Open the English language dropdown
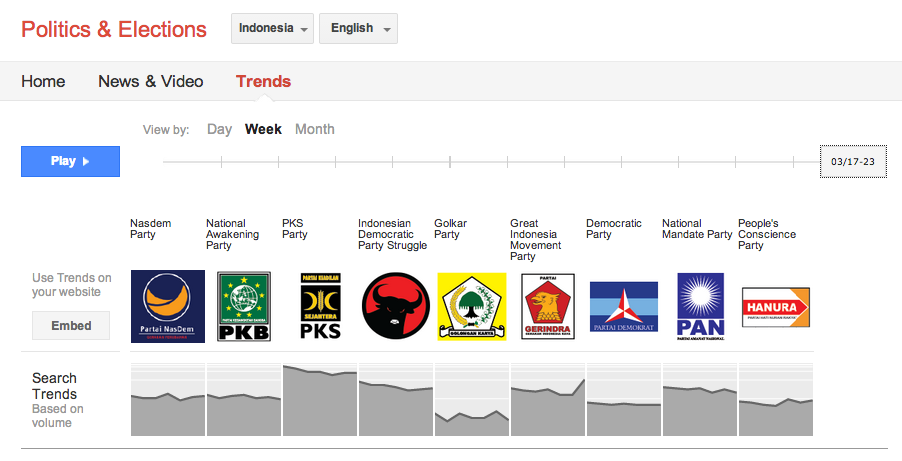This screenshot has height=461, width=902. click(358, 28)
